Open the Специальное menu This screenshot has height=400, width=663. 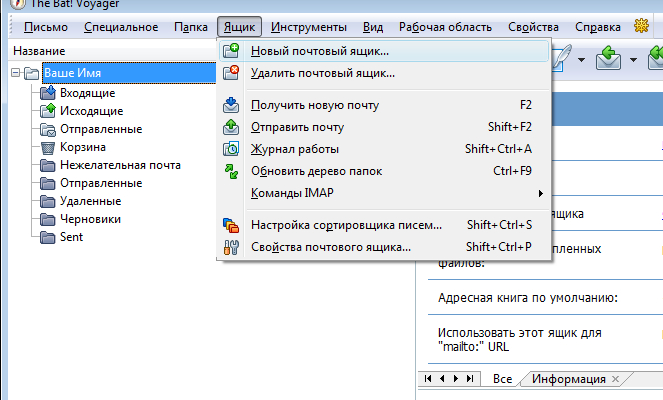pyautogui.click(x=121, y=27)
